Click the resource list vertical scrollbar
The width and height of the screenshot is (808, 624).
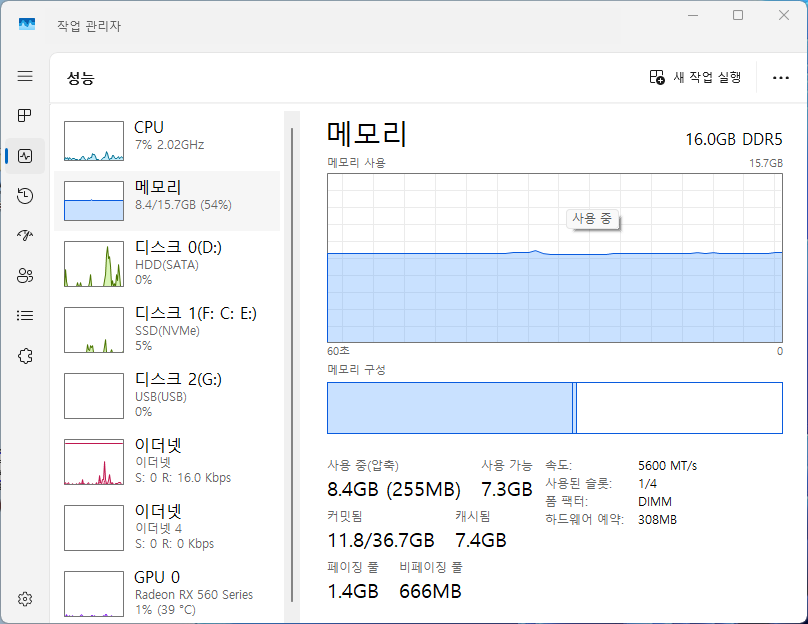pos(292,365)
